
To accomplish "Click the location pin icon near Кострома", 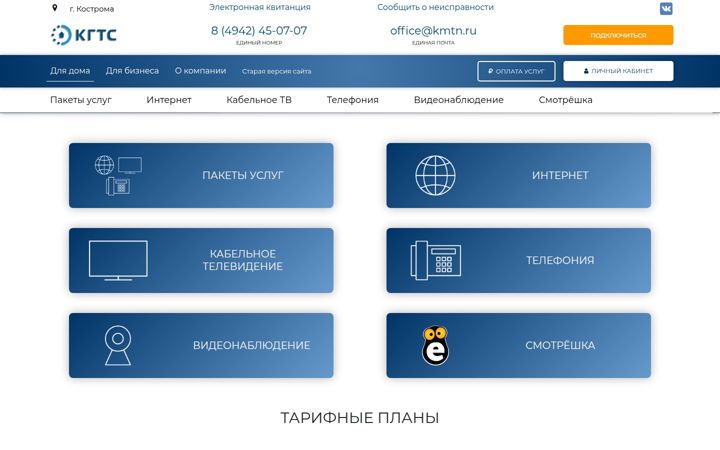I will click(55, 8).
